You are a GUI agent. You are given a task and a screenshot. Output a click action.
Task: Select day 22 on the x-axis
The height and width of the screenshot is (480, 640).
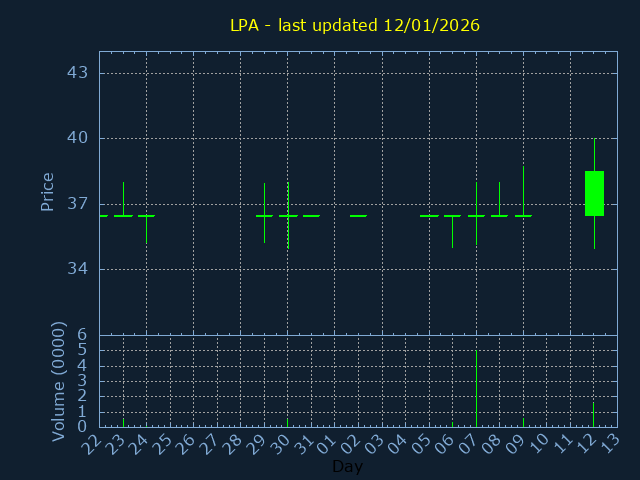pyautogui.click(x=93, y=442)
